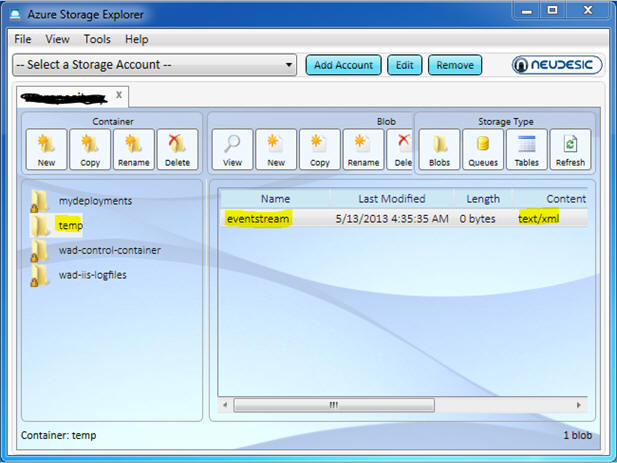Click the Rename container icon

click(x=134, y=149)
